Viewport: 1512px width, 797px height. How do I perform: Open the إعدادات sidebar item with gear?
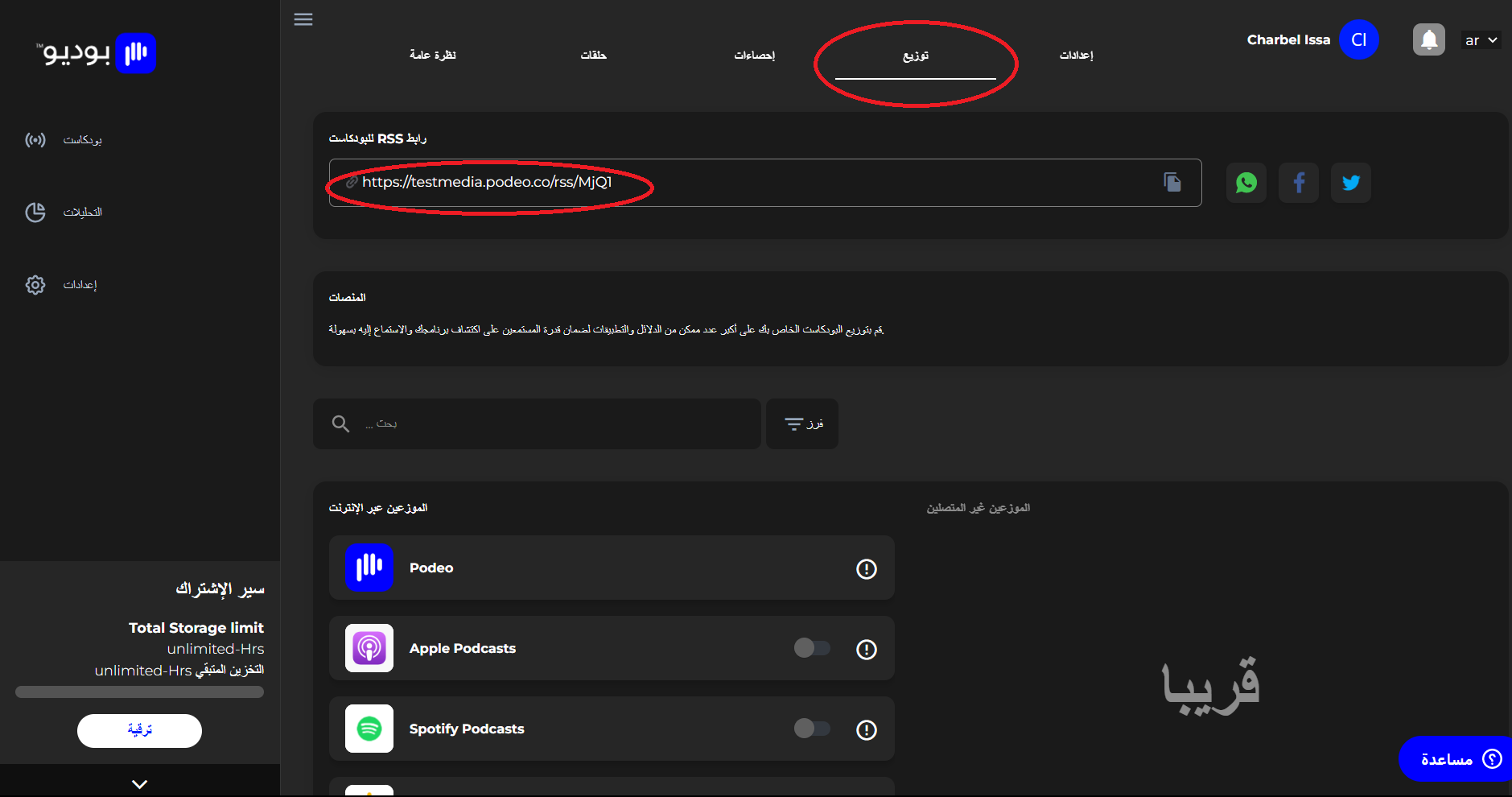pos(80,285)
